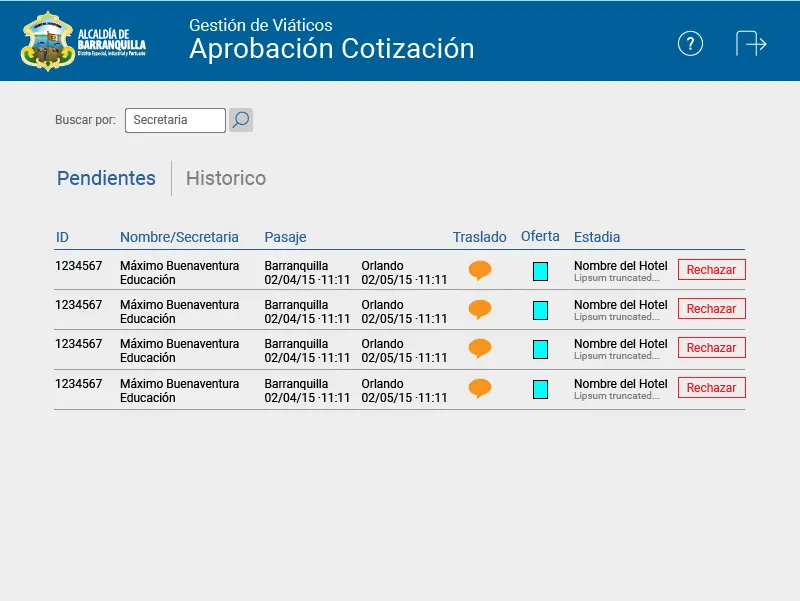Click the cyan Oferta icon in fourth row

(x=540, y=389)
